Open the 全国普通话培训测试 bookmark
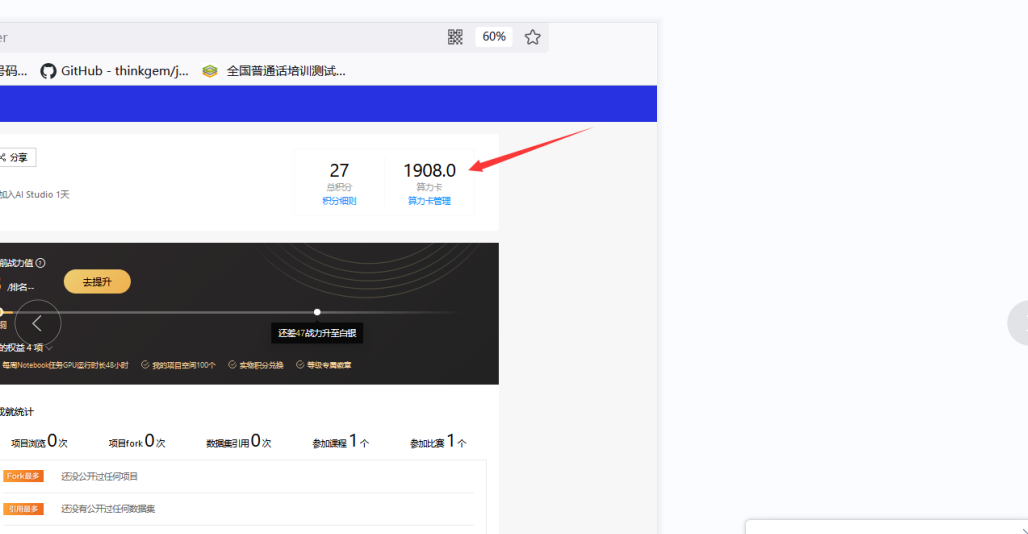The image size is (1028, 534). coord(274,71)
